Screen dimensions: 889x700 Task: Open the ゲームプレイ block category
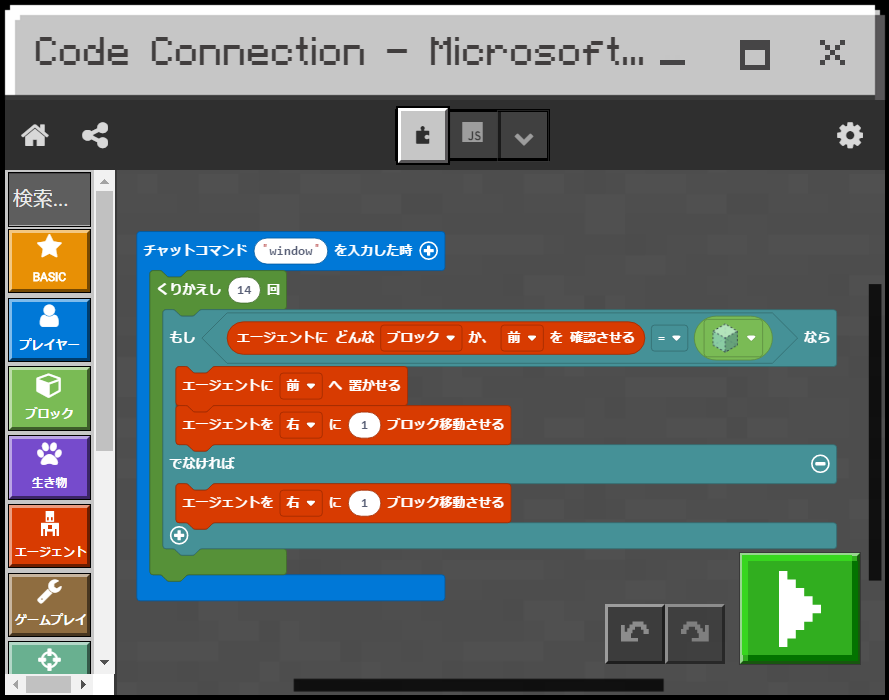(x=49, y=604)
